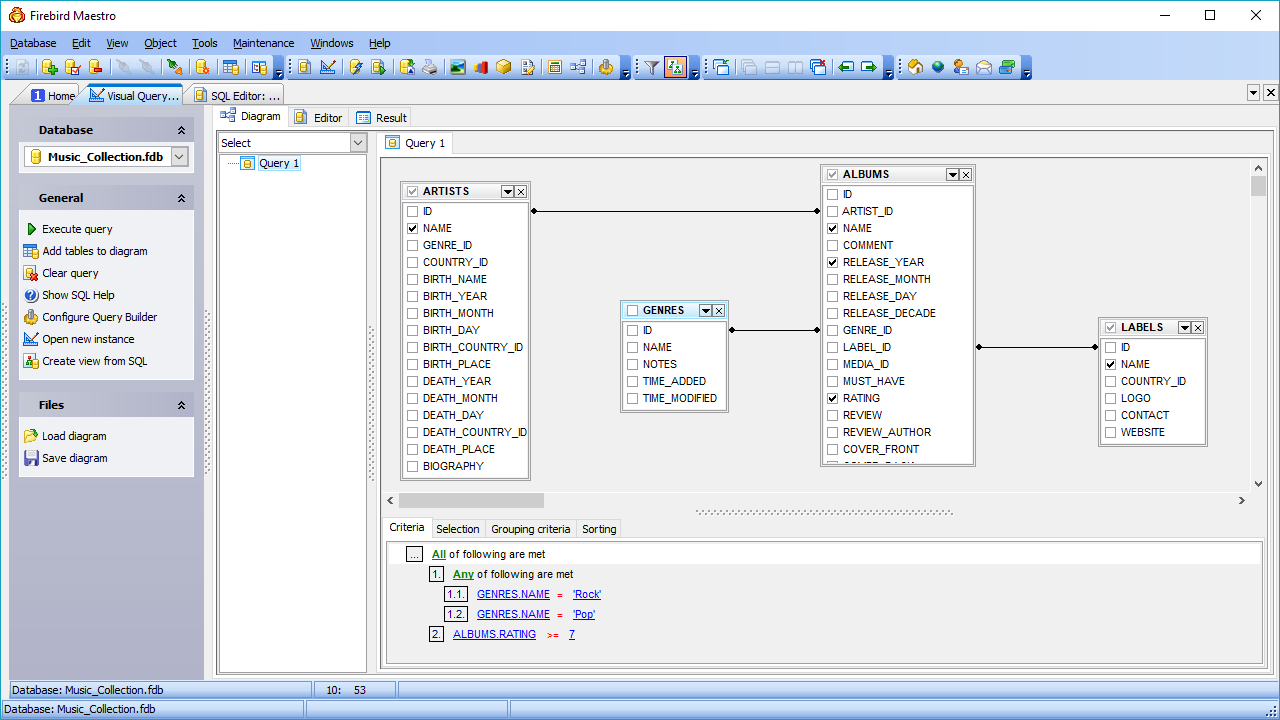The width and height of the screenshot is (1280, 720).
Task: Click Add tables to diagram
Action: click(94, 251)
